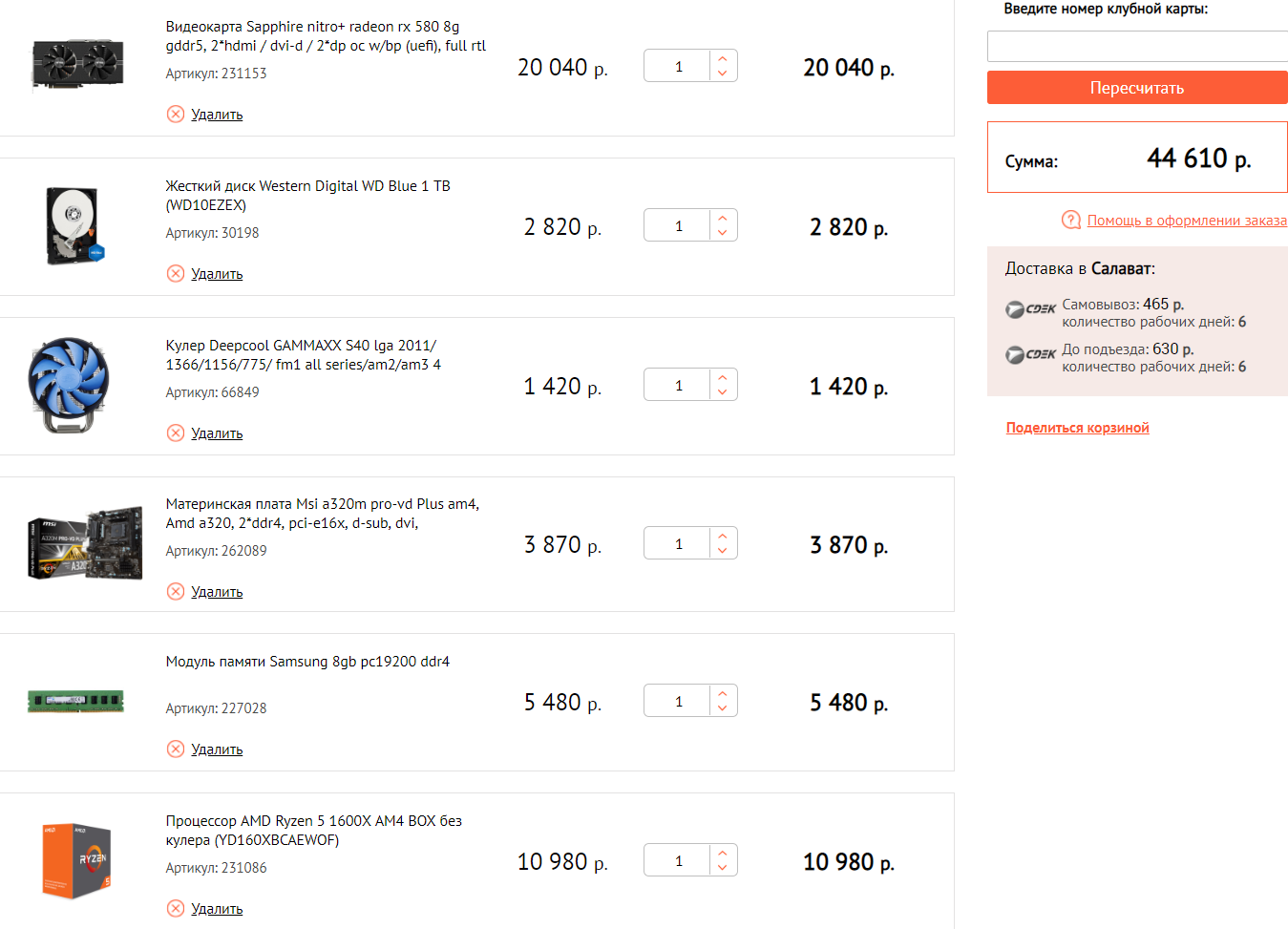1288x929 pixels.
Task: Click the CDEK logo for self-pickup delivery
Action: (x=1030, y=309)
